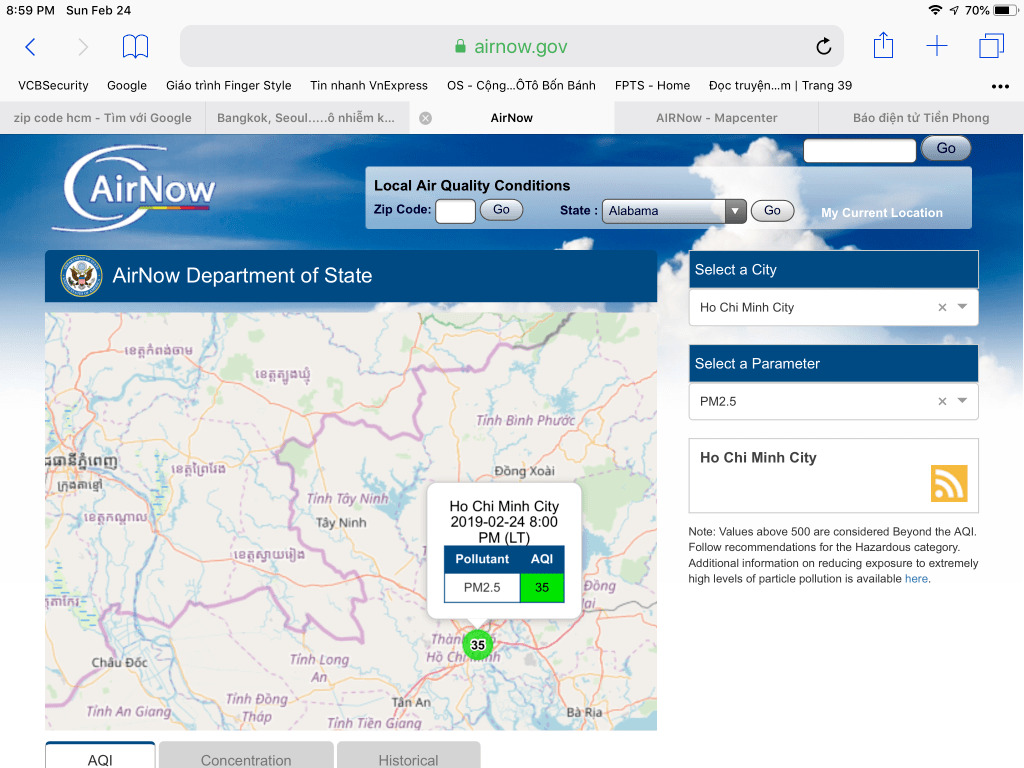Clear the Ho Chi Minh City selection
The width and height of the screenshot is (1024, 768).
942,307
